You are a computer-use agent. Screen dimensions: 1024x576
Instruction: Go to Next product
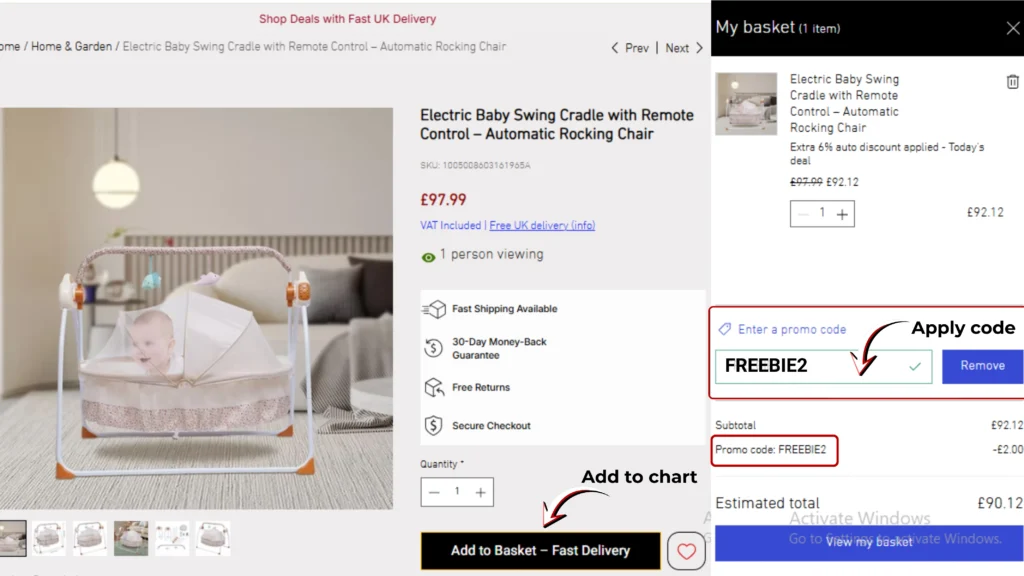[684, 48]
